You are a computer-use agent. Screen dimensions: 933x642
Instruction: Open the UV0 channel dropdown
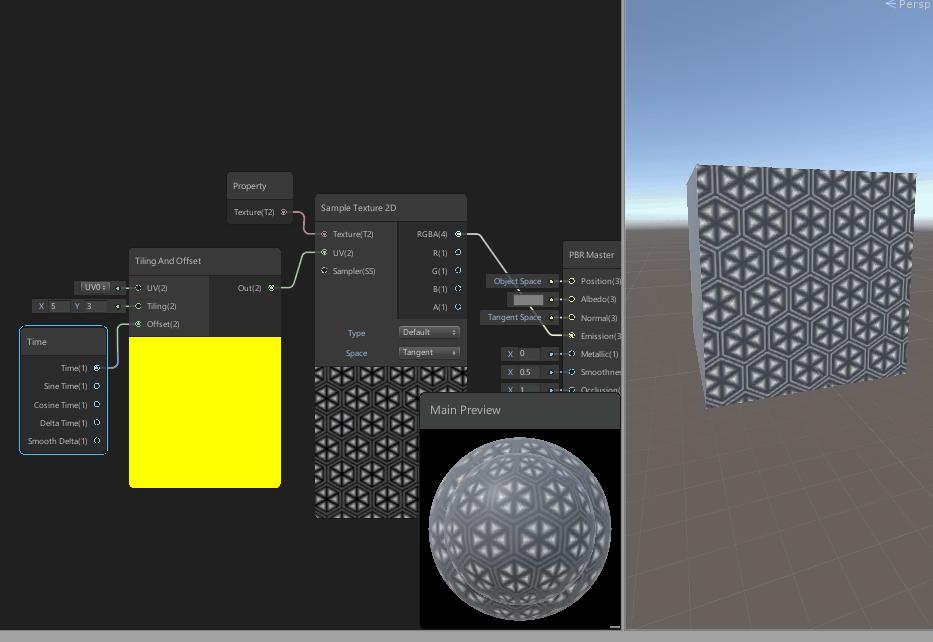(x=94, y=287)
